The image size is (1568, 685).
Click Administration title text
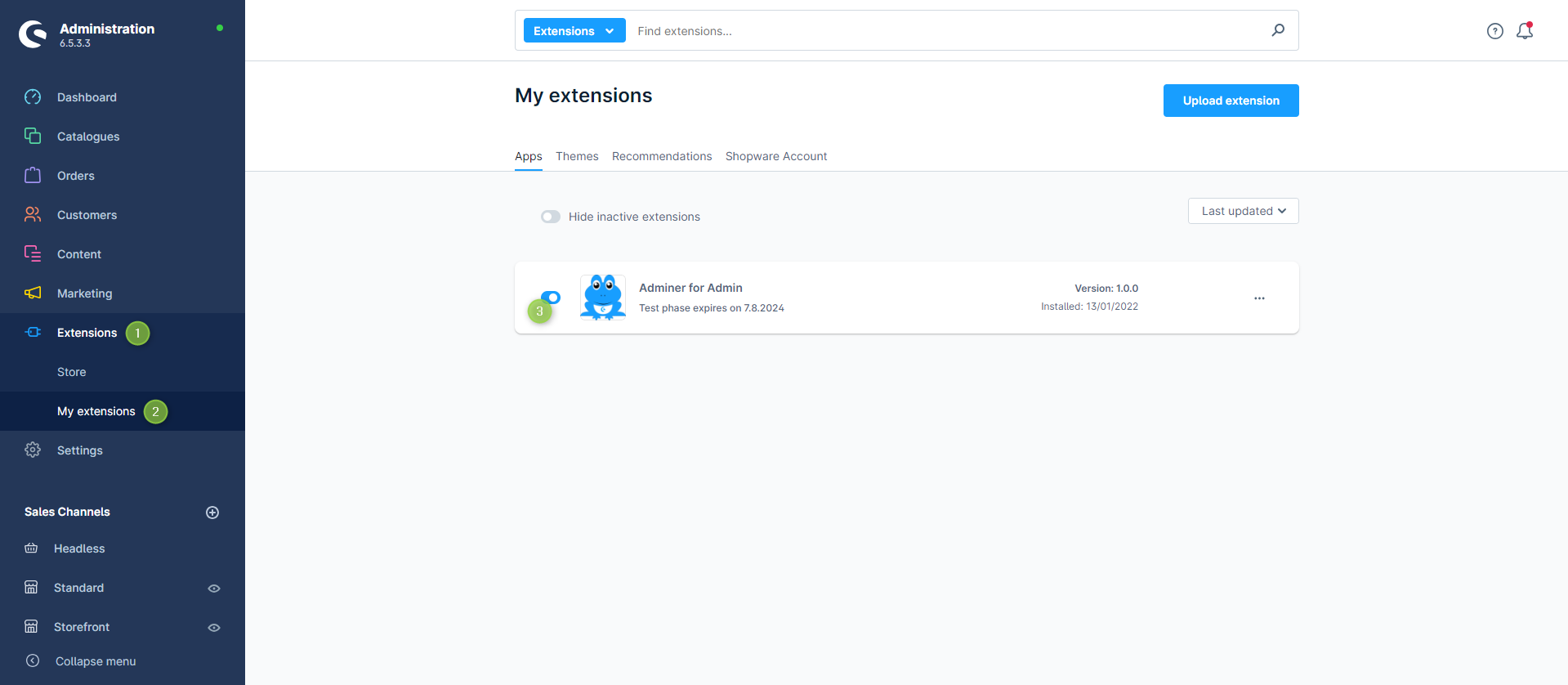(107, 29)
